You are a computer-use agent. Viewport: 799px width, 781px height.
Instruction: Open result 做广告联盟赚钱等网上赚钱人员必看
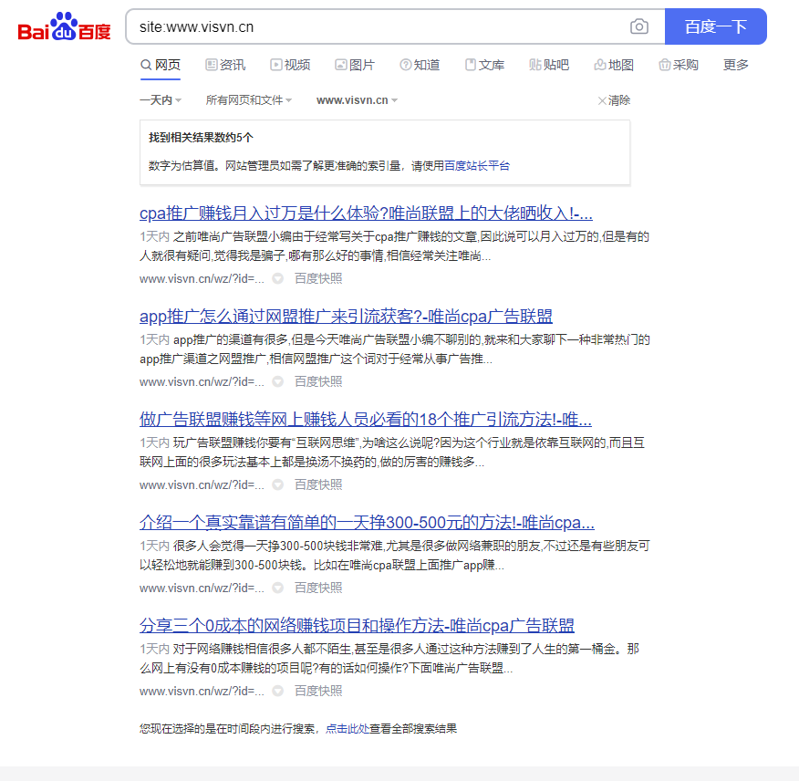pyautogui.click(x=365, y=419)
